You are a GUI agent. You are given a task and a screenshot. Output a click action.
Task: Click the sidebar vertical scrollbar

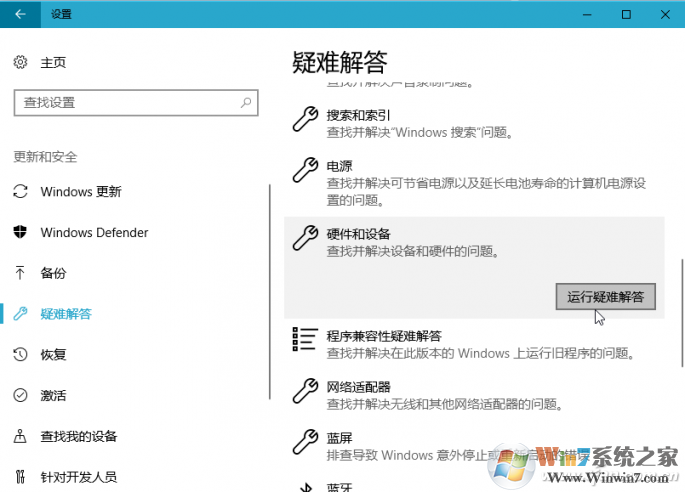point(270,291)
